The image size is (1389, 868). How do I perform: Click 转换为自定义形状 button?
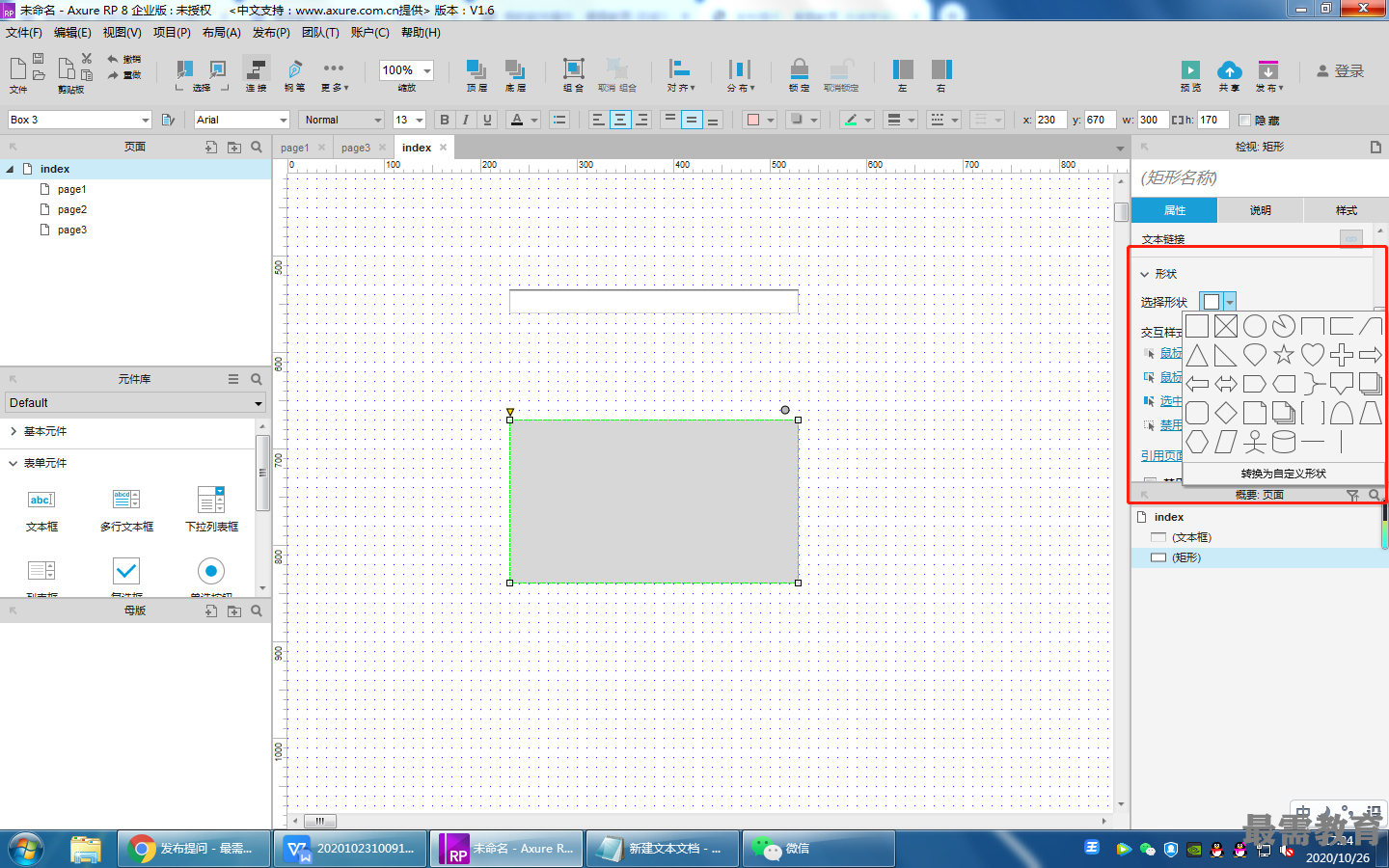pos(1284,474)
